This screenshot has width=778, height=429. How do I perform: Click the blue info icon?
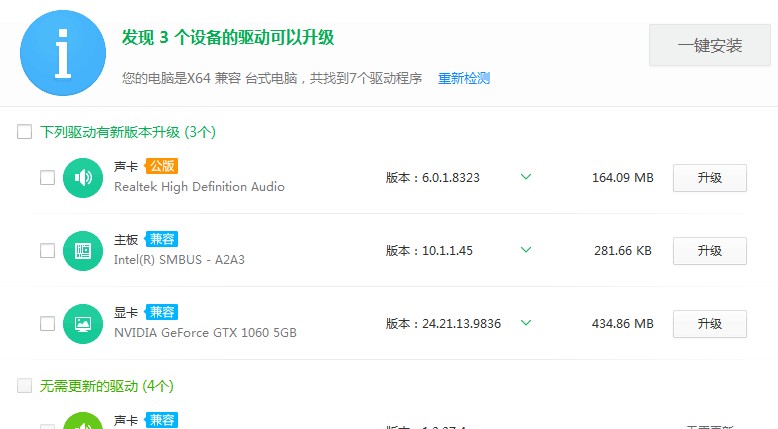(64, 54)
